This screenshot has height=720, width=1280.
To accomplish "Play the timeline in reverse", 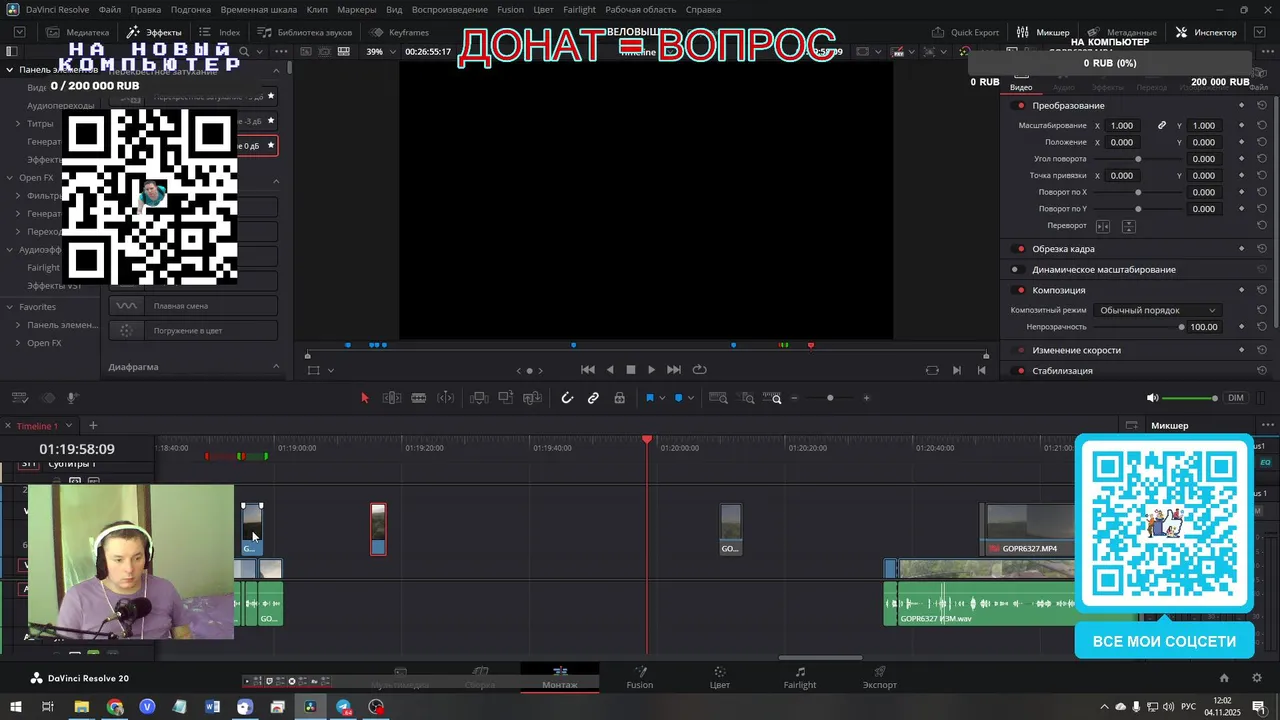I will pyautogui.click(x=610, y=370).
